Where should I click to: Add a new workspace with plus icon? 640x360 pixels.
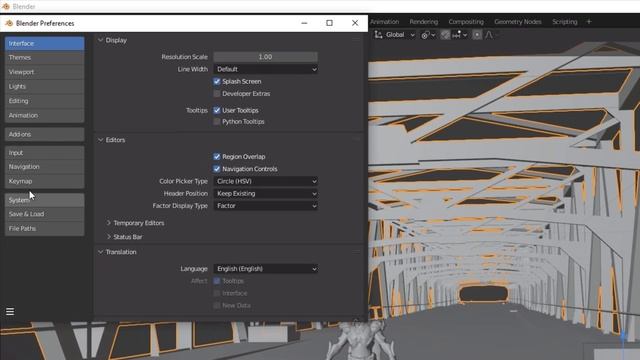pos(589,22)
